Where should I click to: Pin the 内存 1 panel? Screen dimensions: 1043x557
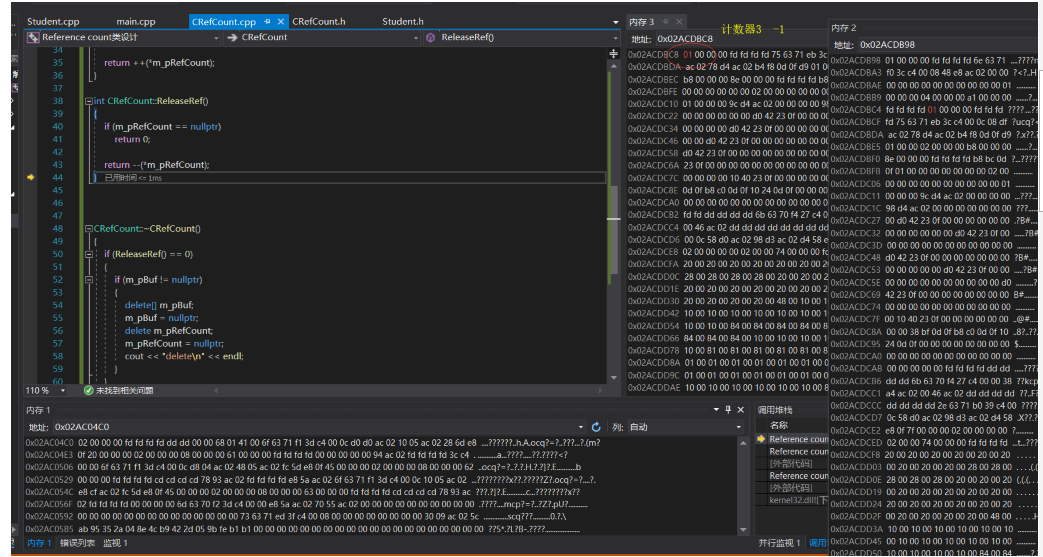[727, 410]
